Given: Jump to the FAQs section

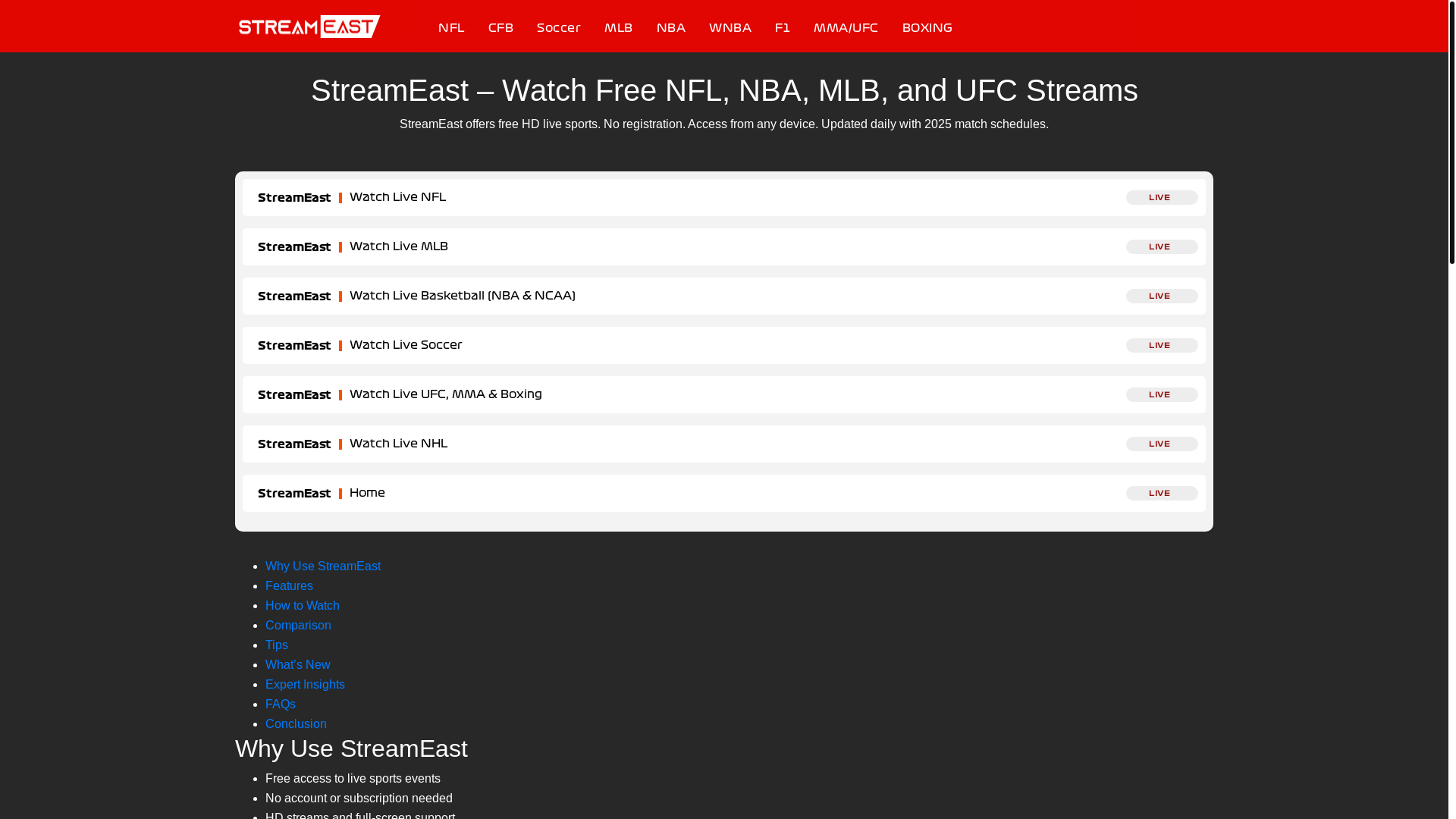Looking at the screenshot, I should (281, 704).
